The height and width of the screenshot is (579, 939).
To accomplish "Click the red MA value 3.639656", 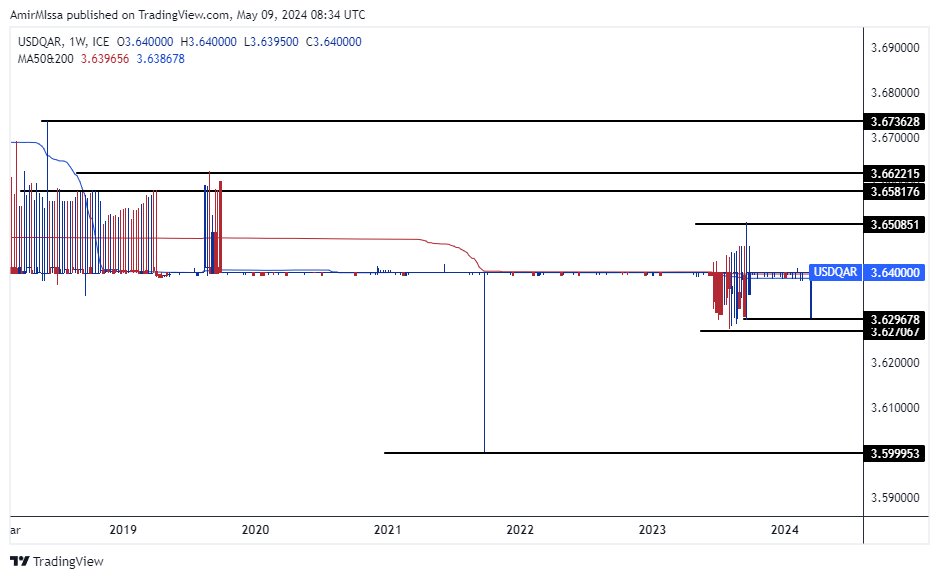I will coord(105,59).
